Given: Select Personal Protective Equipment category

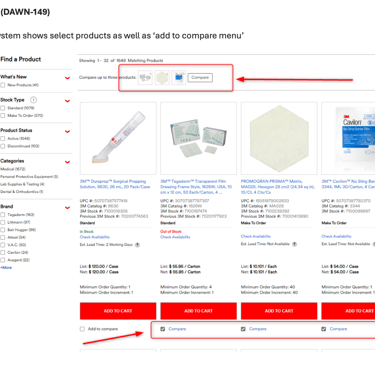Looking at the screenshot, I should 29,177.
